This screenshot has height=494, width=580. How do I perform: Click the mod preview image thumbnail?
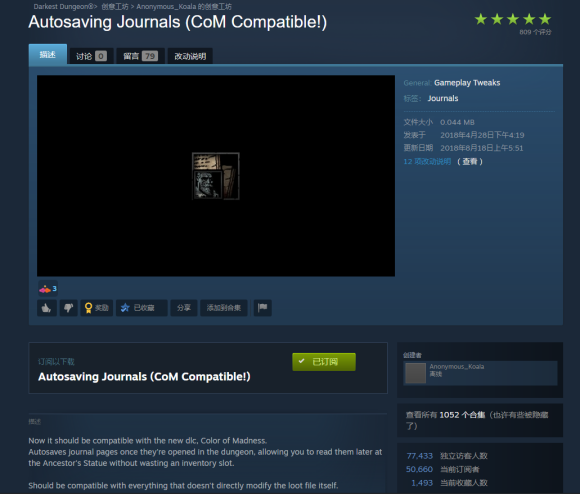click(x=216, y=176)
